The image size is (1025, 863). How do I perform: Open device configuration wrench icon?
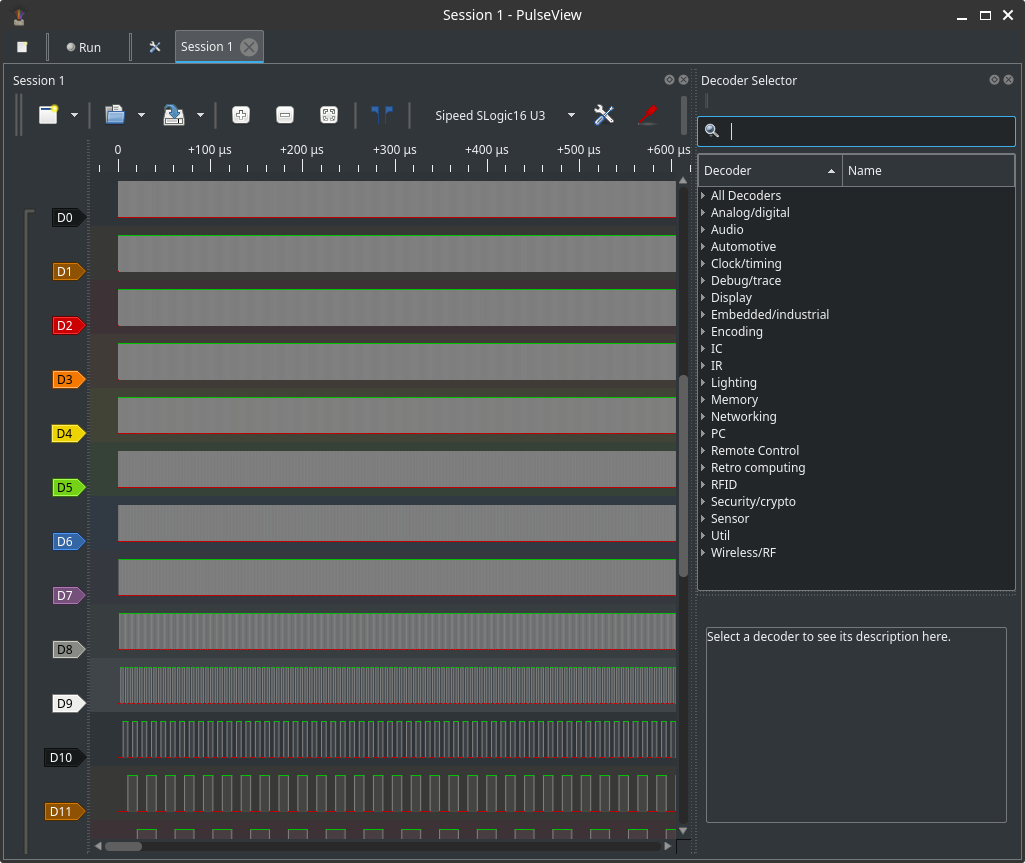click(604, 115)
